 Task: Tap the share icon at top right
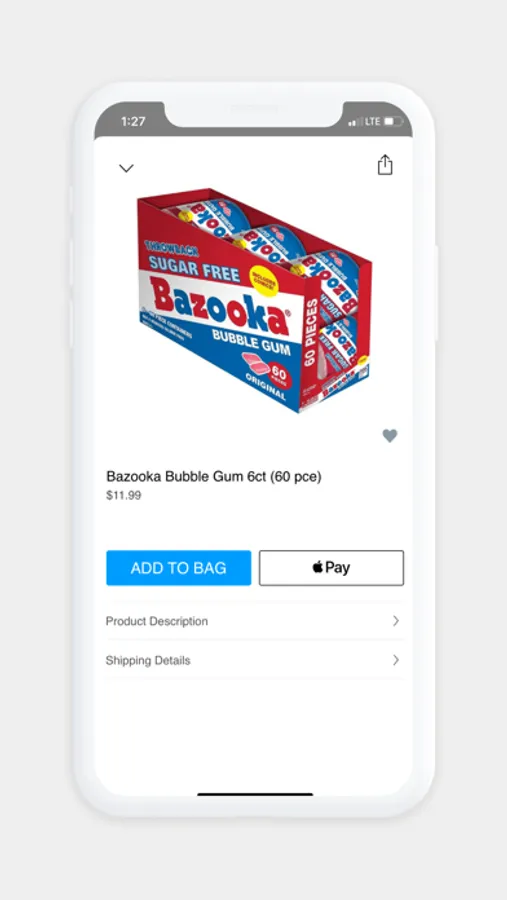385,165
